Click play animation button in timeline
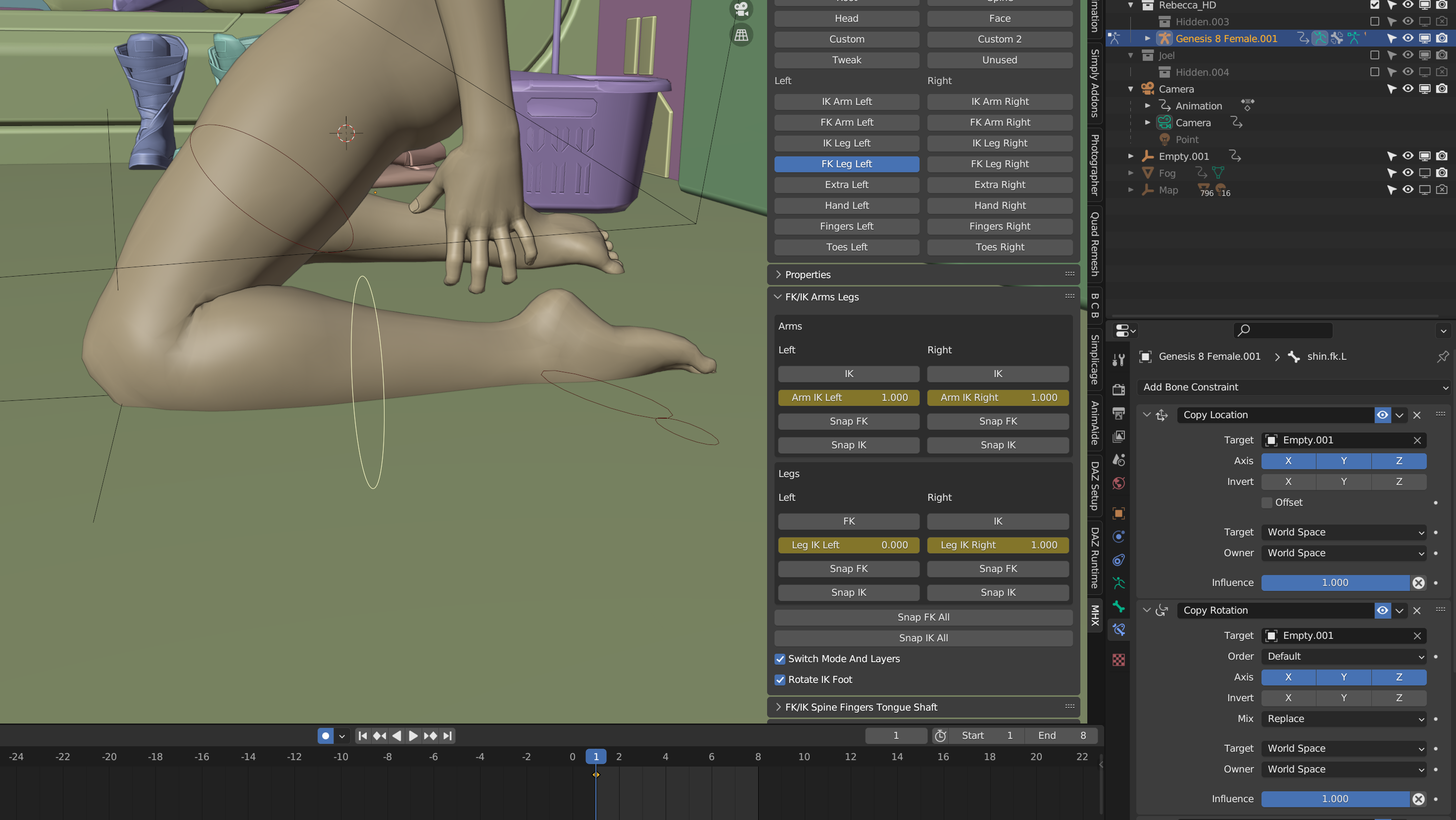 pyautogui.click(x=413, y=736)
